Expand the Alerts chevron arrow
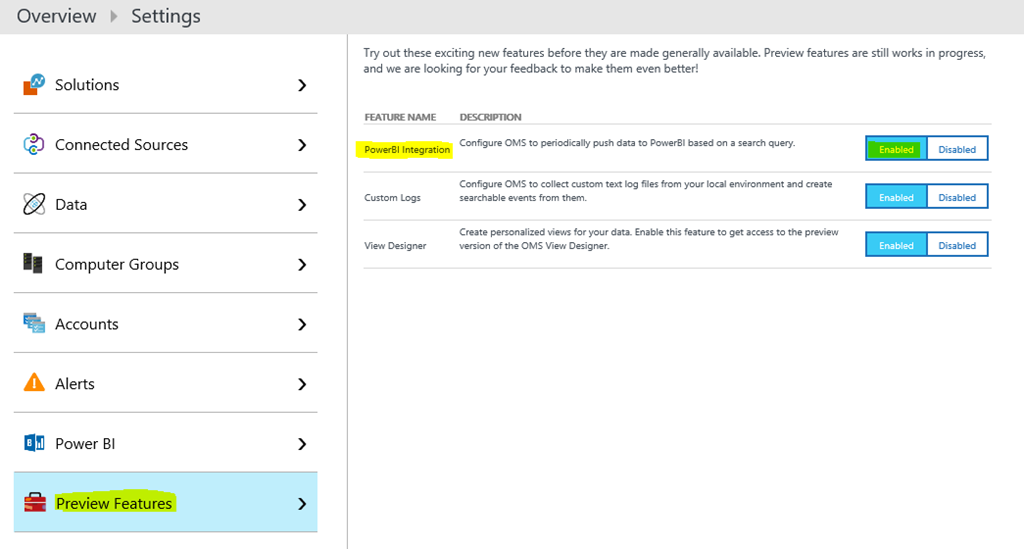Image resolution: width=1024 pixels, height=549 pixels. pyautogui.click(x=302, y=384)
